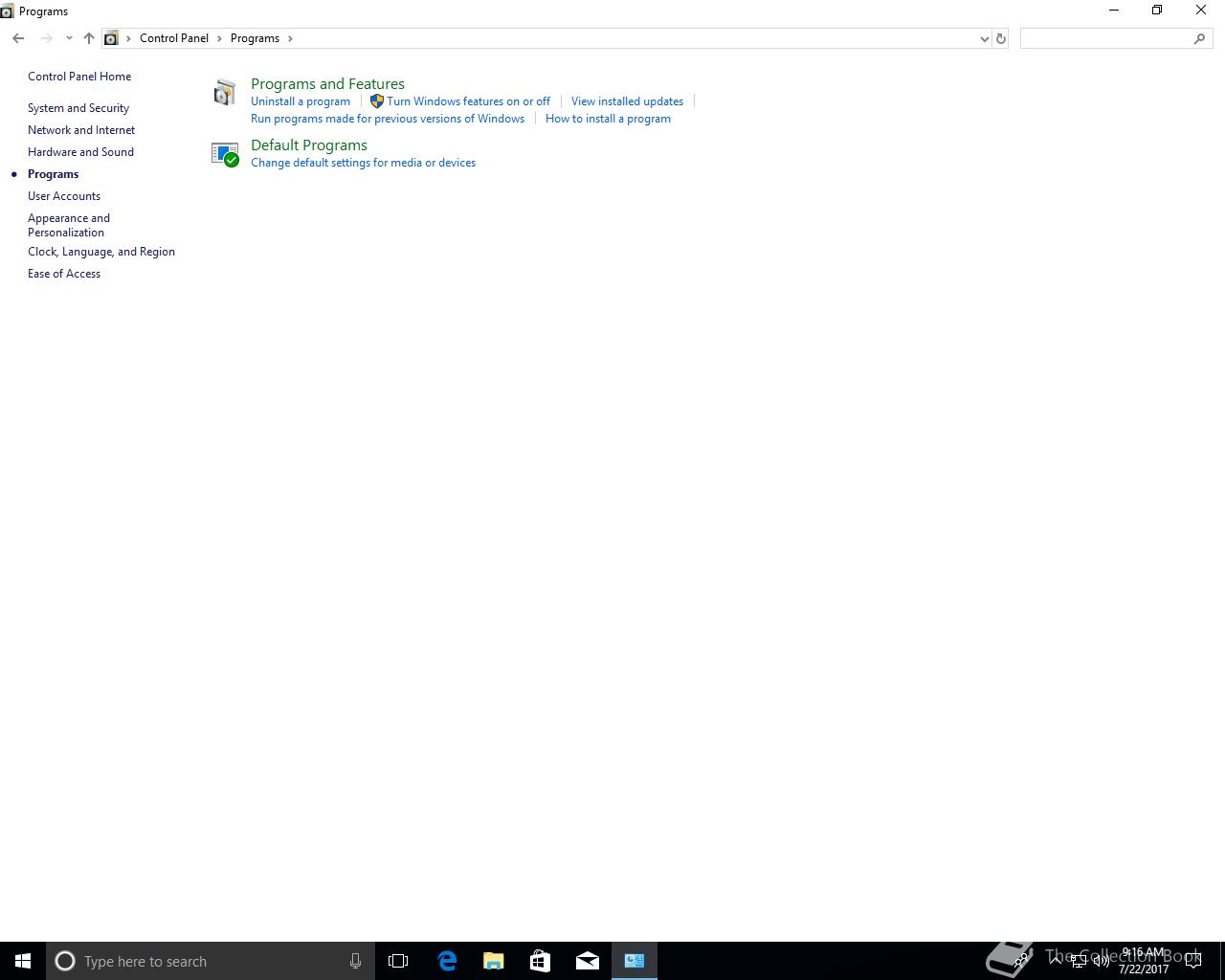Open the recent locations dropdown arrow
The height and width of the screenshot is (980, 1225).
[x=69, y=38]
